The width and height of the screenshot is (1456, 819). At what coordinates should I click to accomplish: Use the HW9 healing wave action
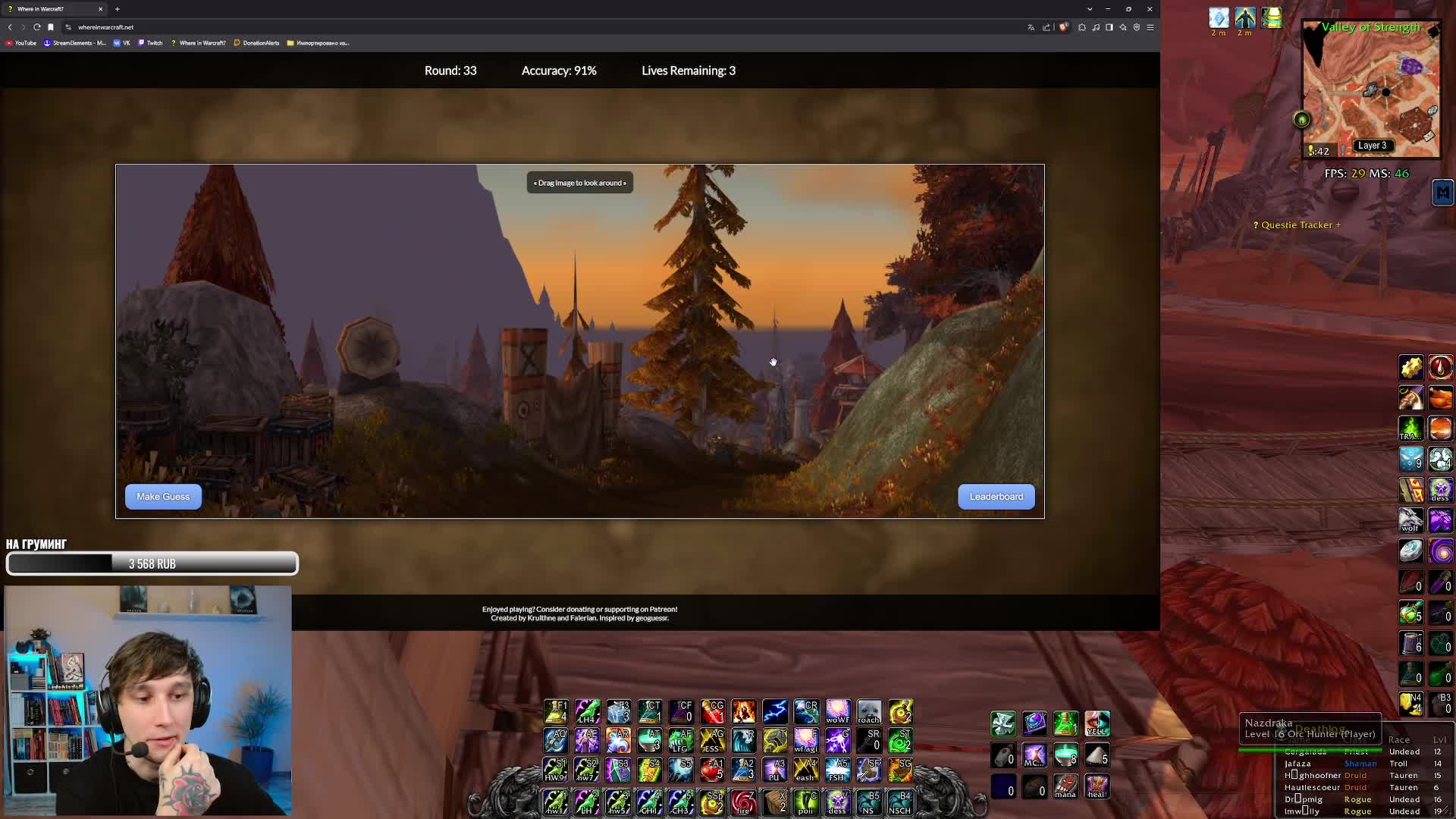(555, 770)
